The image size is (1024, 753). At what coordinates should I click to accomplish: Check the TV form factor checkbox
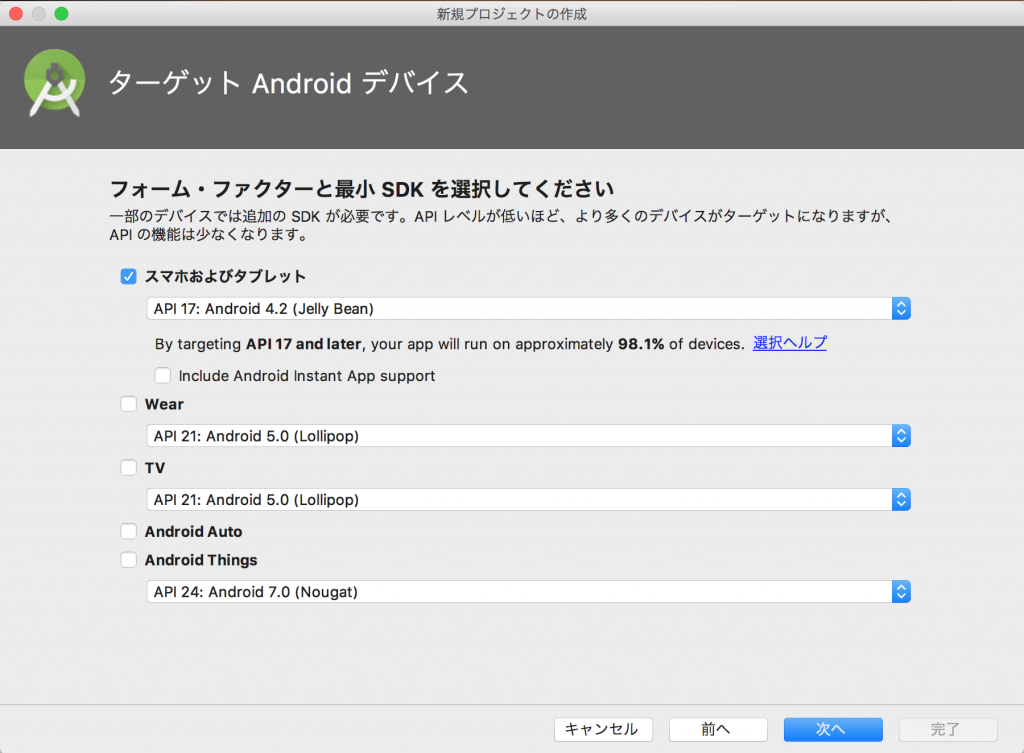pyautogui.click(x=129, y=468)
